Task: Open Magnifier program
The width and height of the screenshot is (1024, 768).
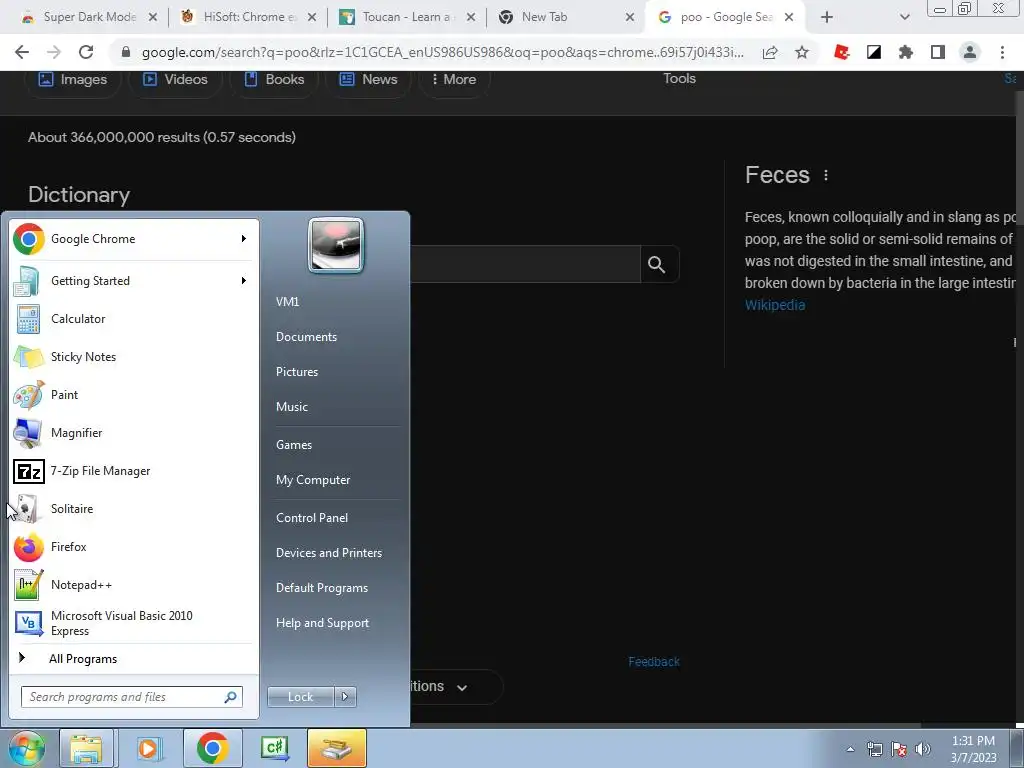Action: (x=133, y=432)
